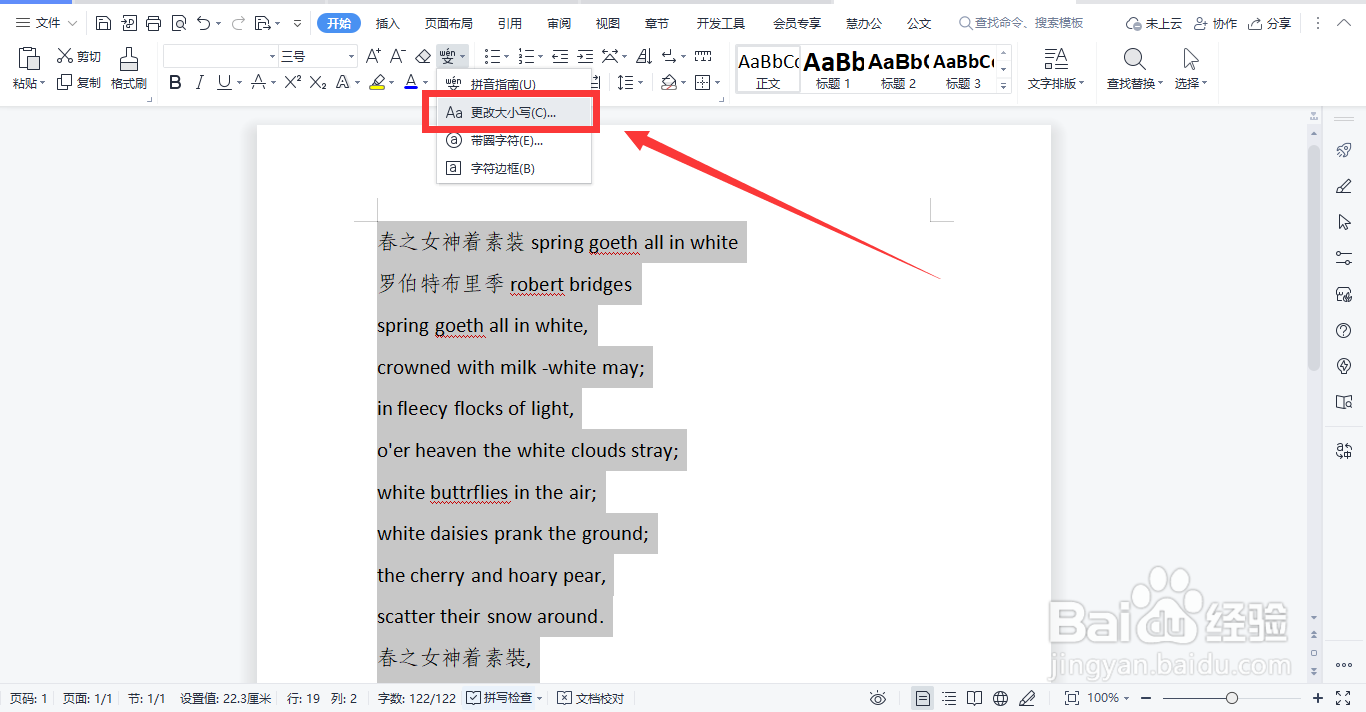Expand the styles gallery more arrow
This screenshot has width=1366, height=712.
point(1004,87)
